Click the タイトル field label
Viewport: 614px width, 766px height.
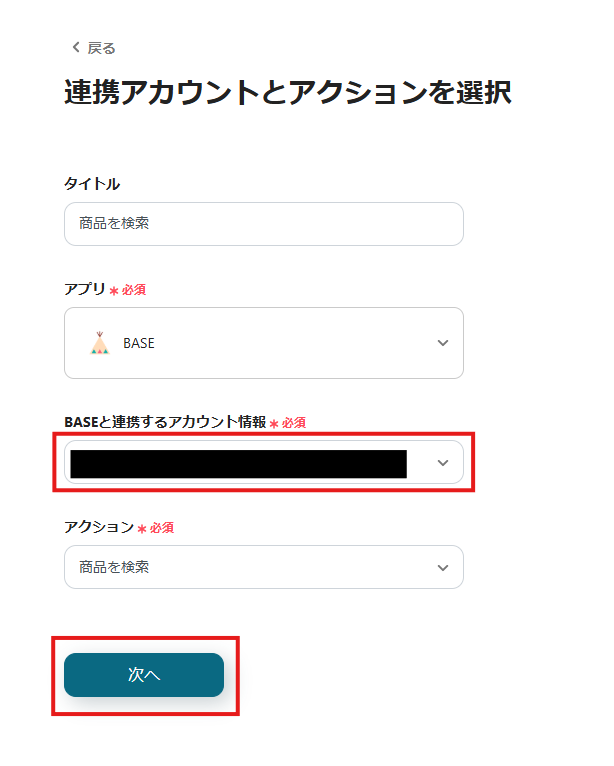92,183
